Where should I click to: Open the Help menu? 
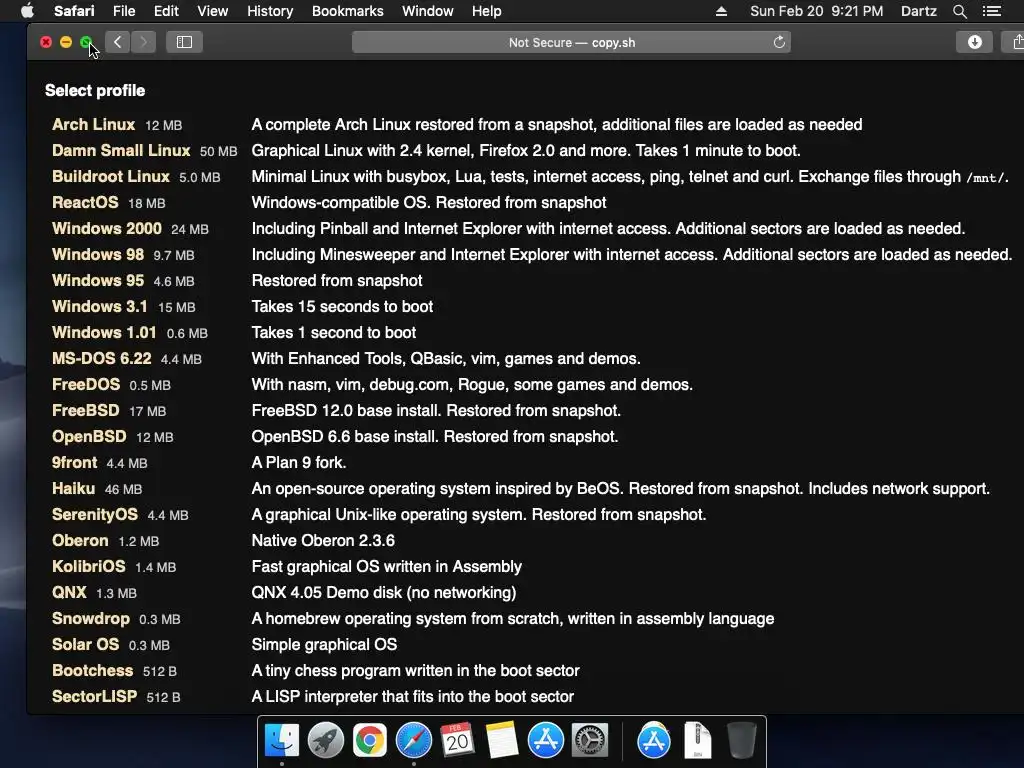(x=487, y=11)
